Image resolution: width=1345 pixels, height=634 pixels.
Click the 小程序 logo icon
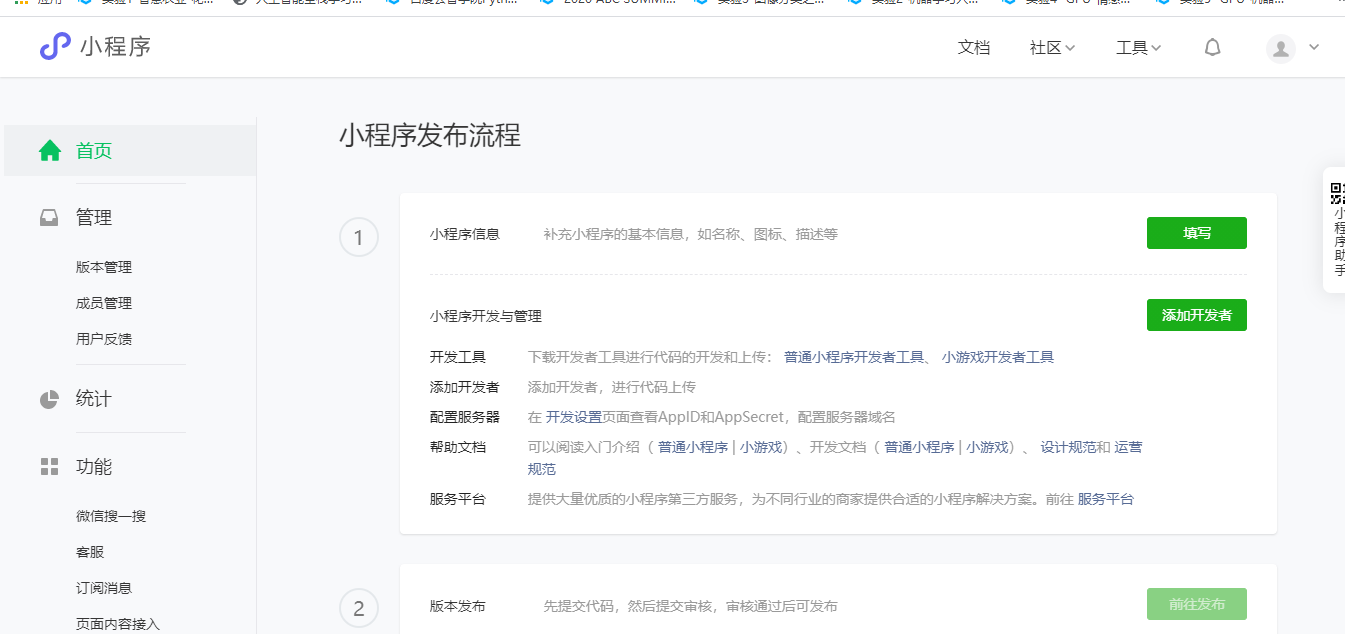pyautogui.click(x=55, y=46)
